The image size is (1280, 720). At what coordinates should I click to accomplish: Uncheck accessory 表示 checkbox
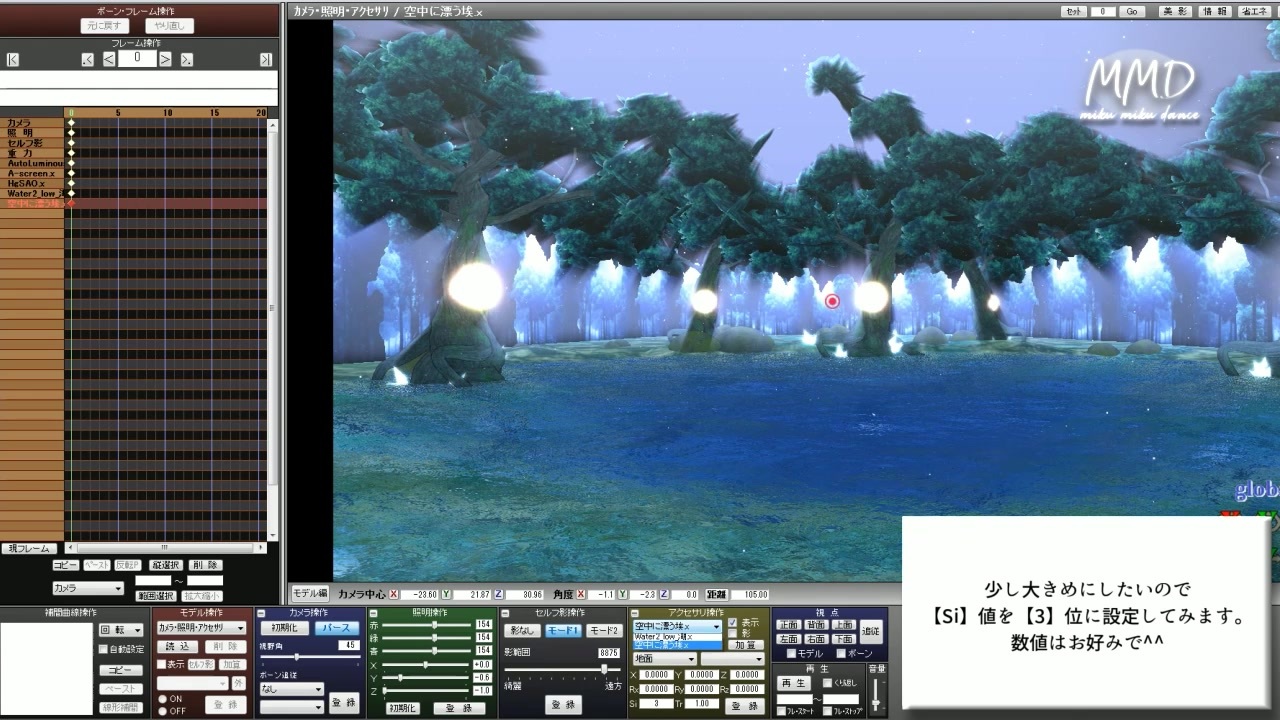[732, 622]
